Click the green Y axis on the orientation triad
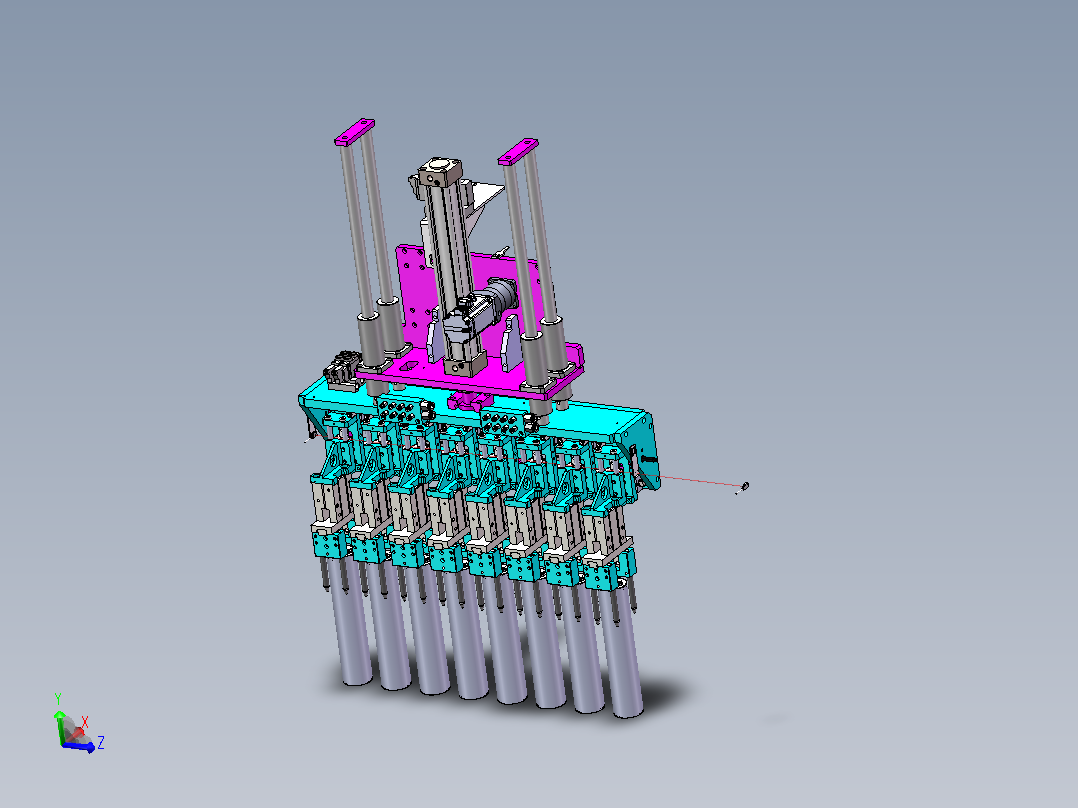Image resolution: width=1078 pixels, height=808 pixels. (x=60, y=728)
